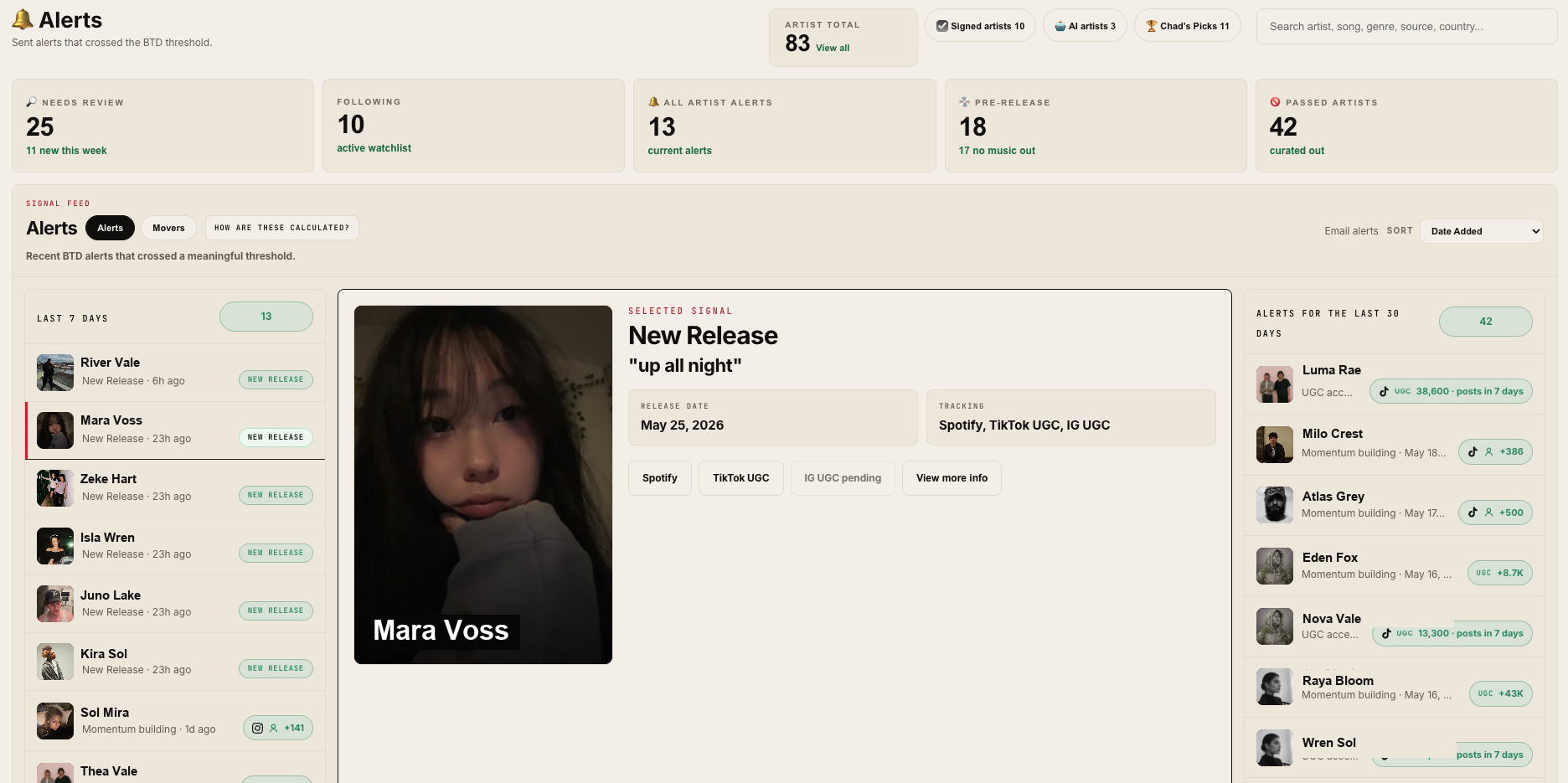
Task: Open How Are These Calculated explanation
Action: [282, 228]
